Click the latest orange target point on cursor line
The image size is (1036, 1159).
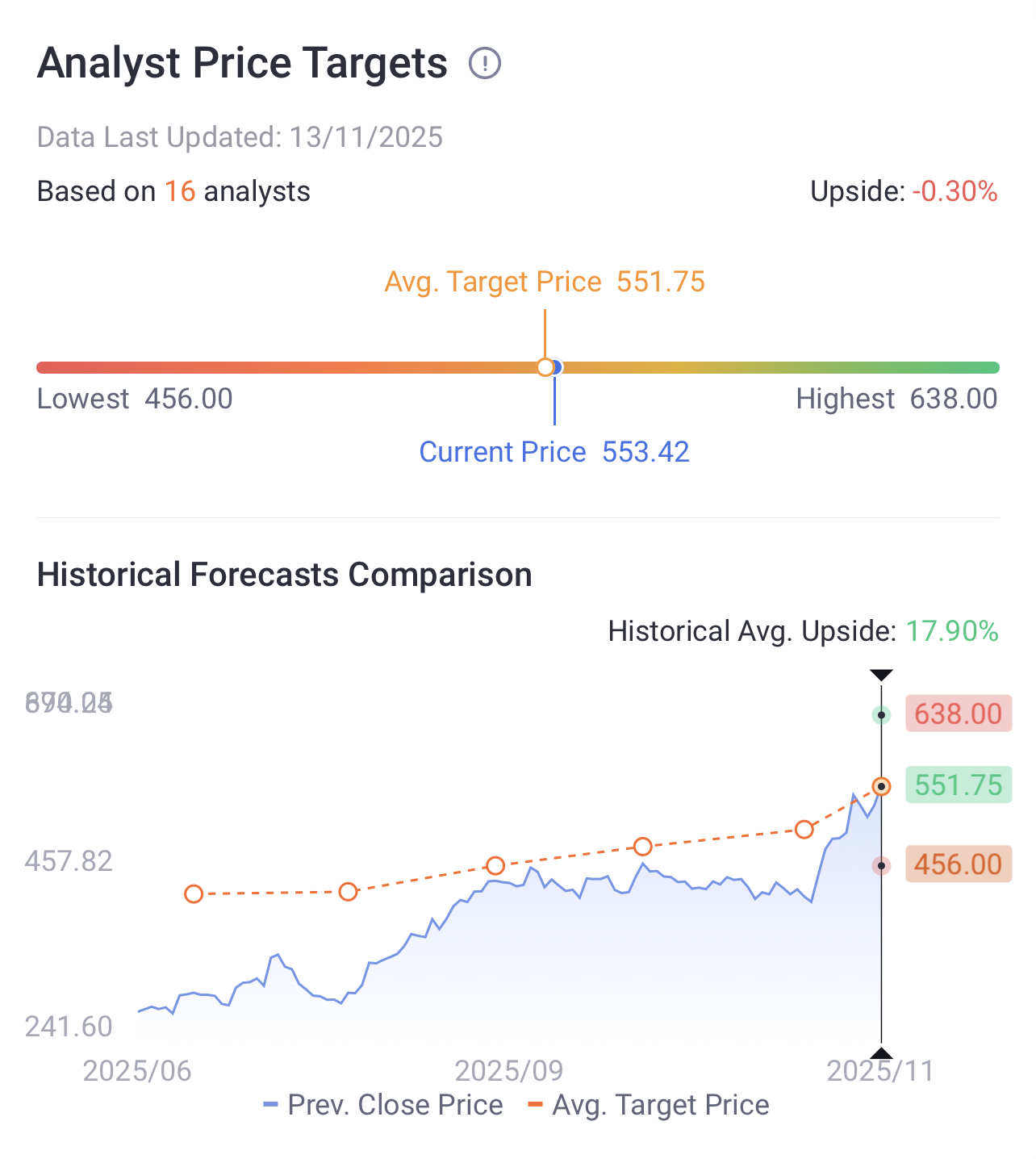pos(881,786)
